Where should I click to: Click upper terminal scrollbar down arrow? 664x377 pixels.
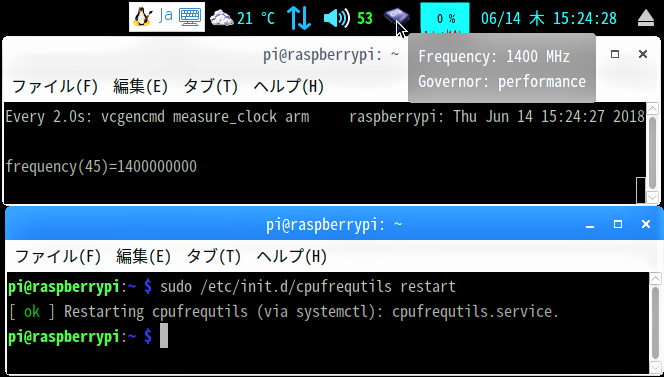pyautogui.click(x=653, y=197)
